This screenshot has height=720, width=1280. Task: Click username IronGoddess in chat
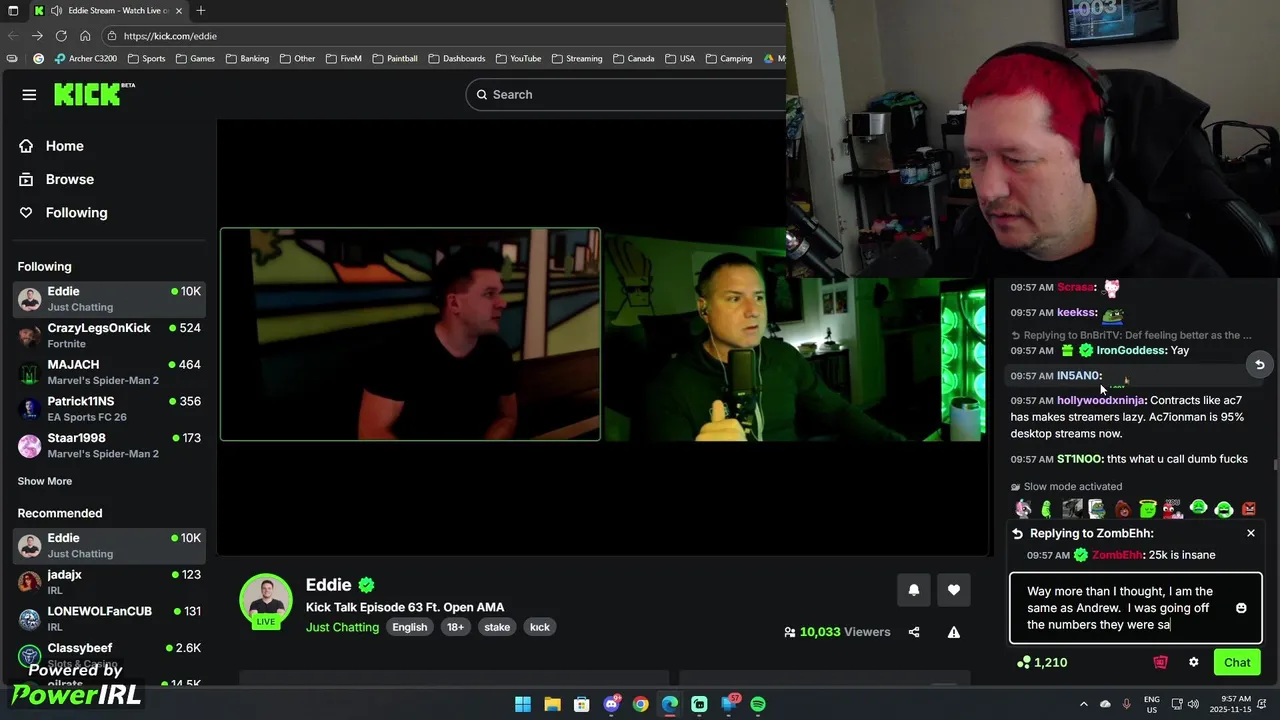[1131, 350]
